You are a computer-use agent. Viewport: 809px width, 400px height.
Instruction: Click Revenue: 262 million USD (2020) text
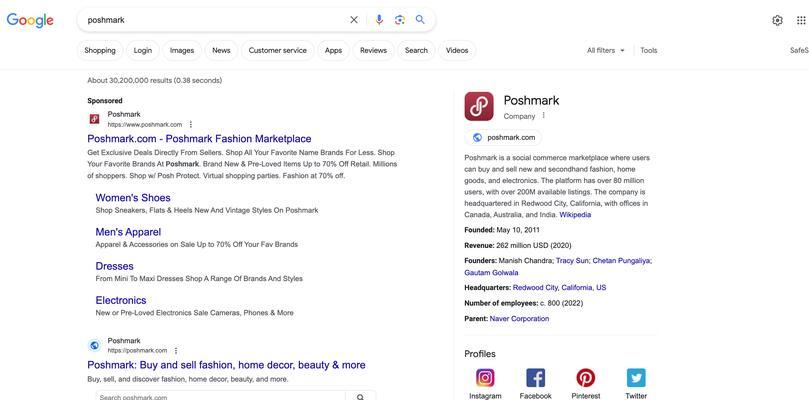pos(517,245)
